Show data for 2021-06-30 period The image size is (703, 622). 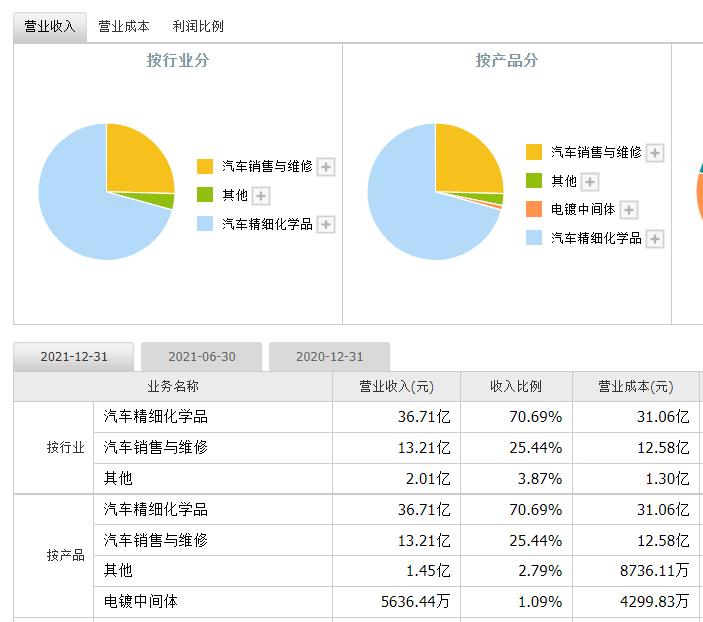pyautogui.click(x=202, y=357)
